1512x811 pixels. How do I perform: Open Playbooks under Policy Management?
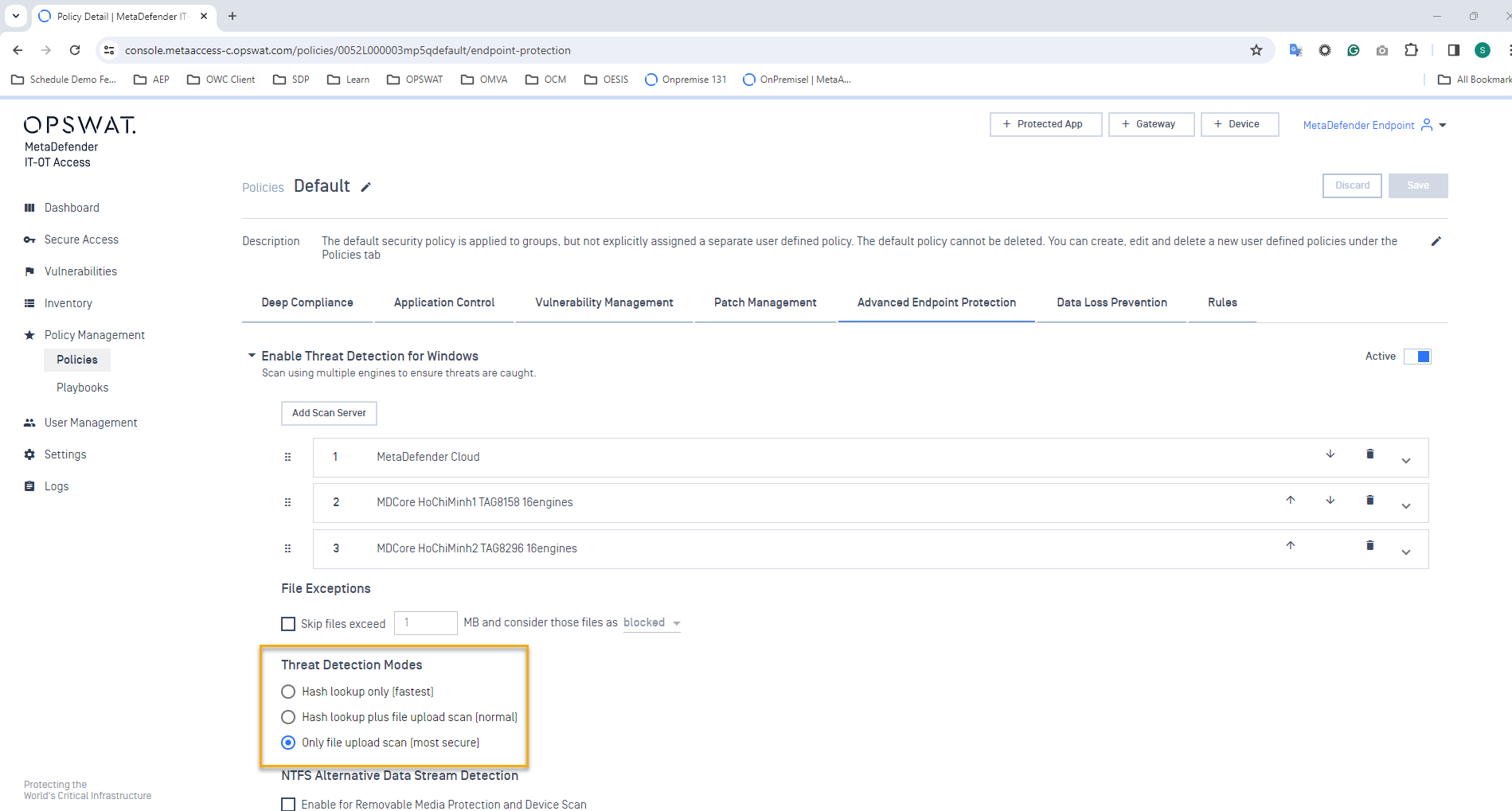click(82, 388)
